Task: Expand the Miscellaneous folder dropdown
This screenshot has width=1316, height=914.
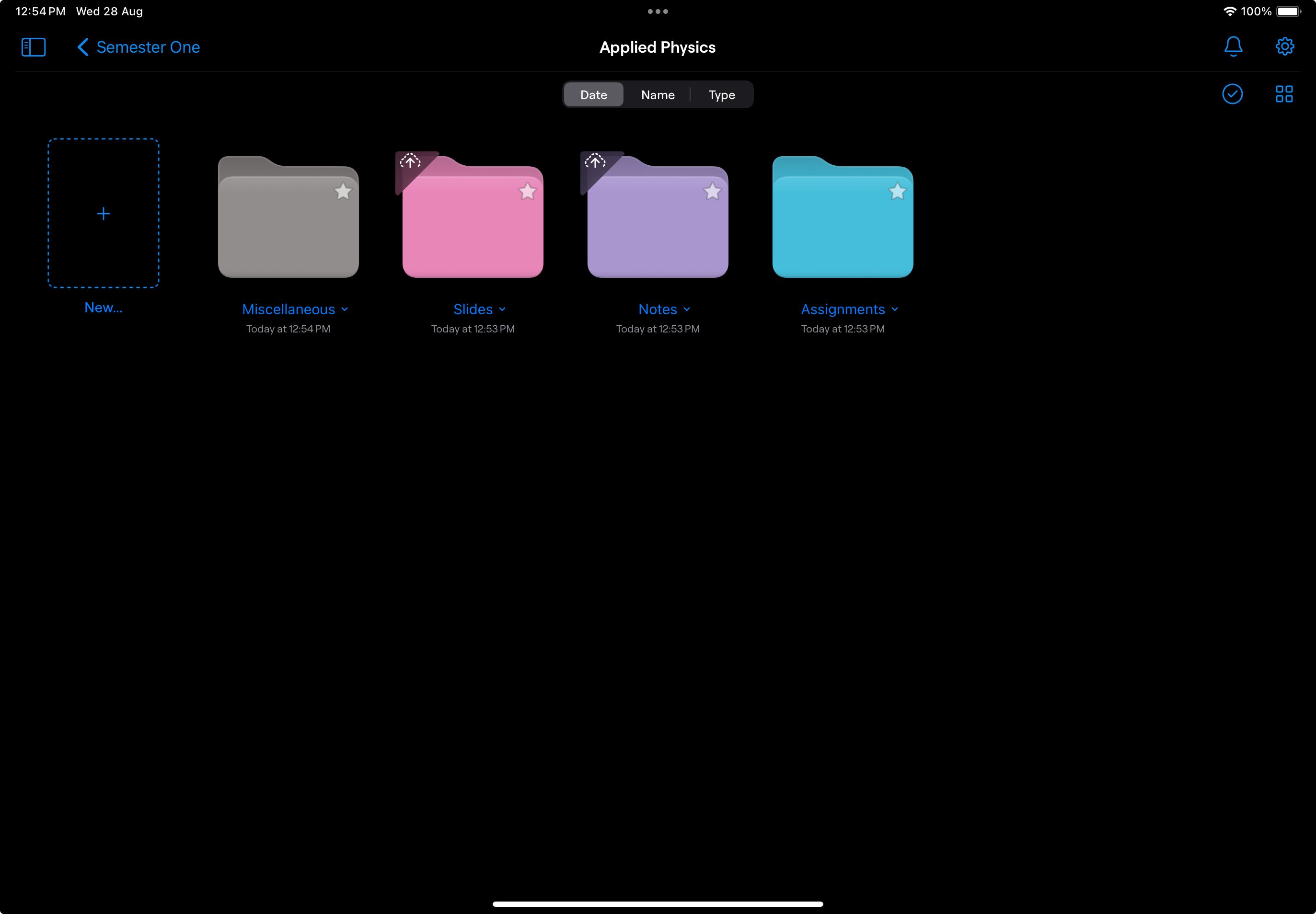Action: tap(346, 309)
